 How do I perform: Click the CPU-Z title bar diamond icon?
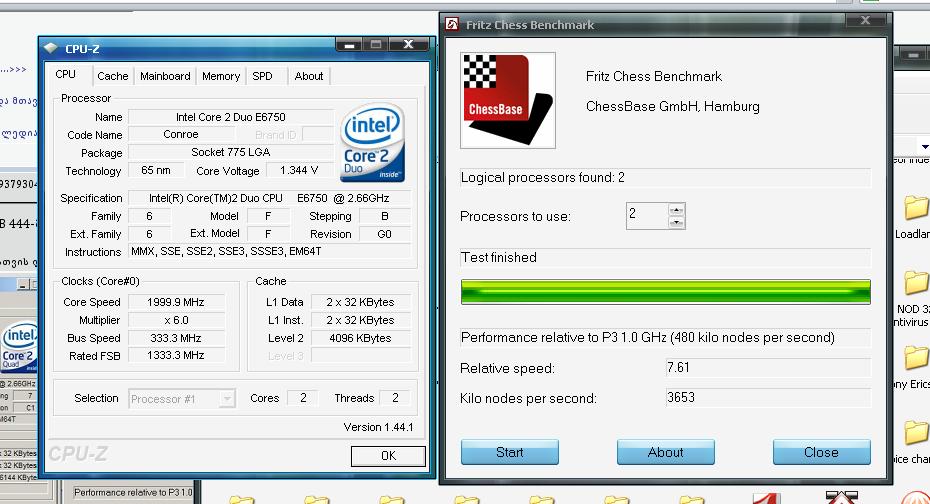coord(51,48)
